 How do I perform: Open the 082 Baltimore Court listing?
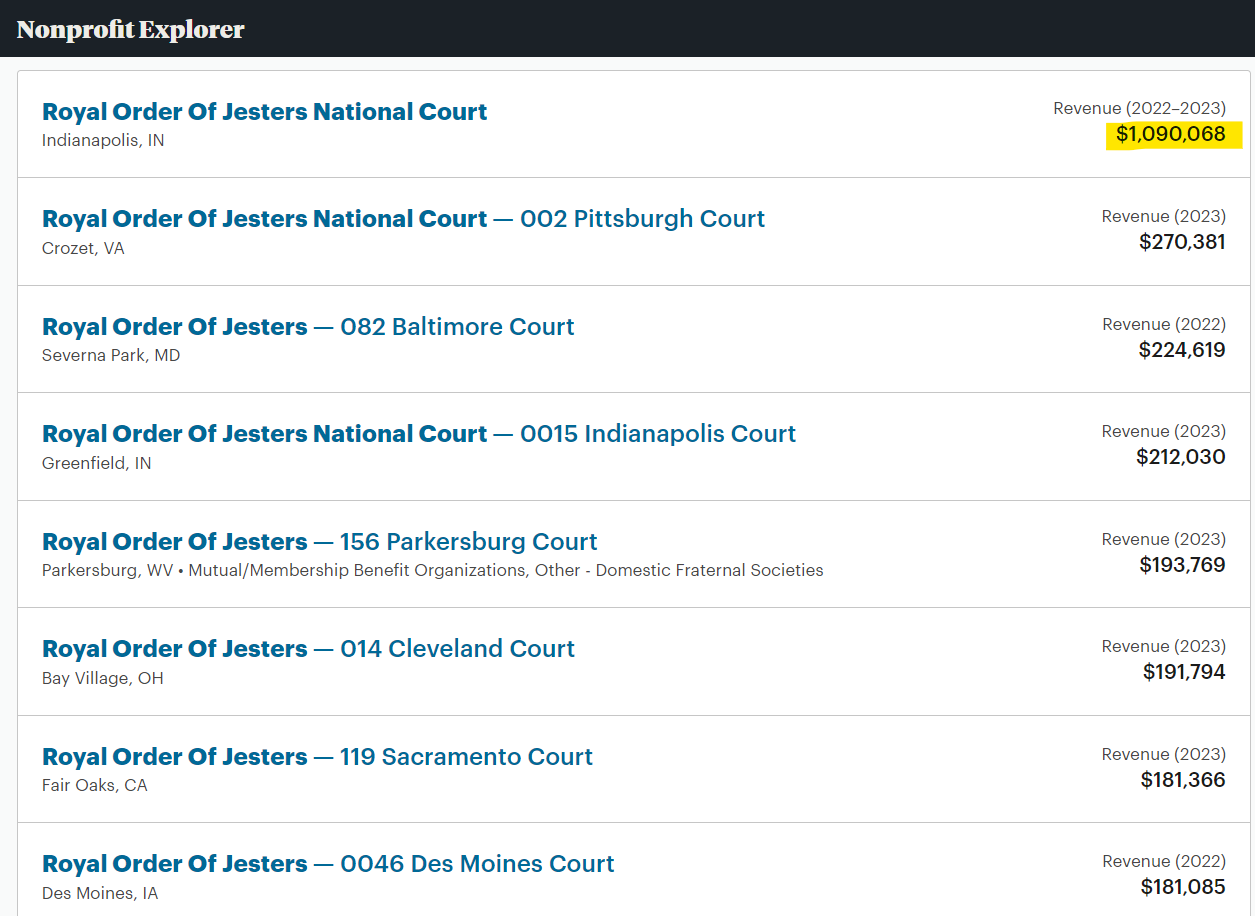tap(308, 327)
